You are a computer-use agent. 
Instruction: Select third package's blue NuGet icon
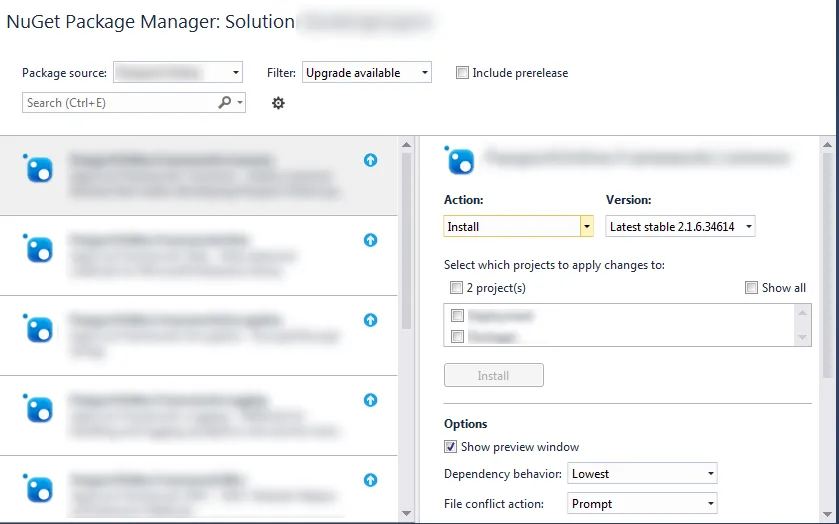coord(38,328)
